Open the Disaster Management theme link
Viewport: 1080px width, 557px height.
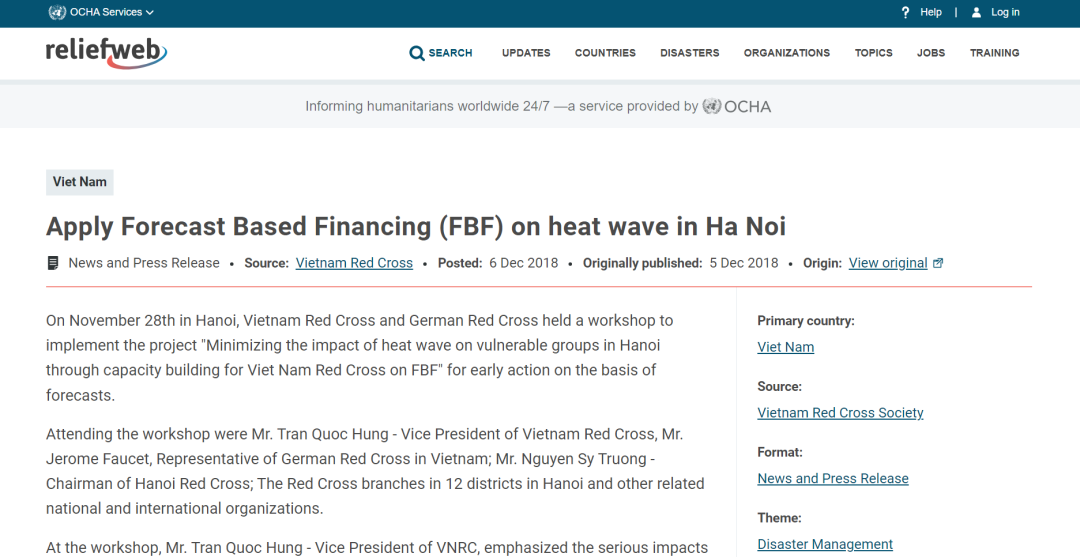(x=825, y=545)
